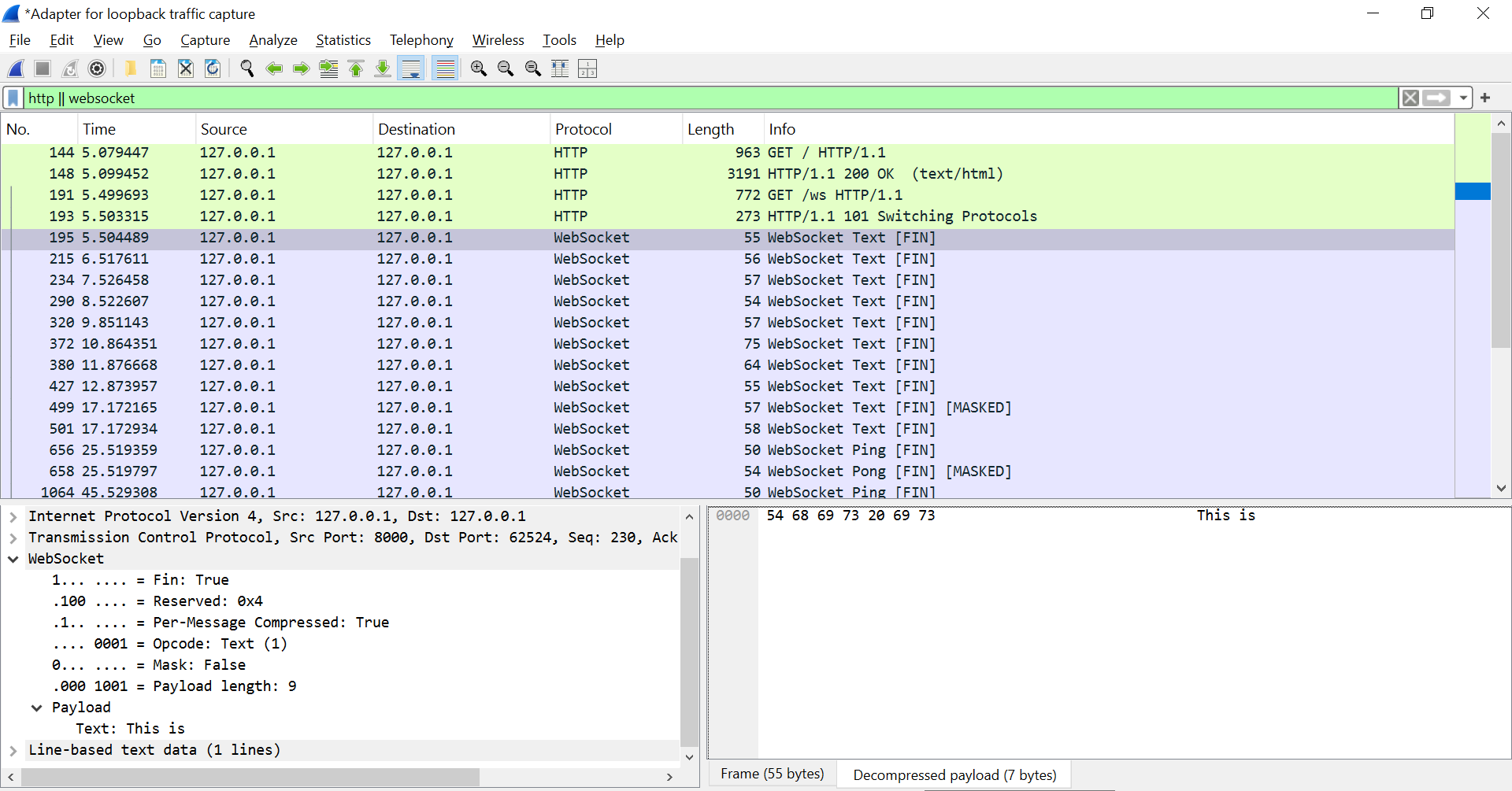Jump to the first packet
1512x791 pixels.
(x=356, y=68)
